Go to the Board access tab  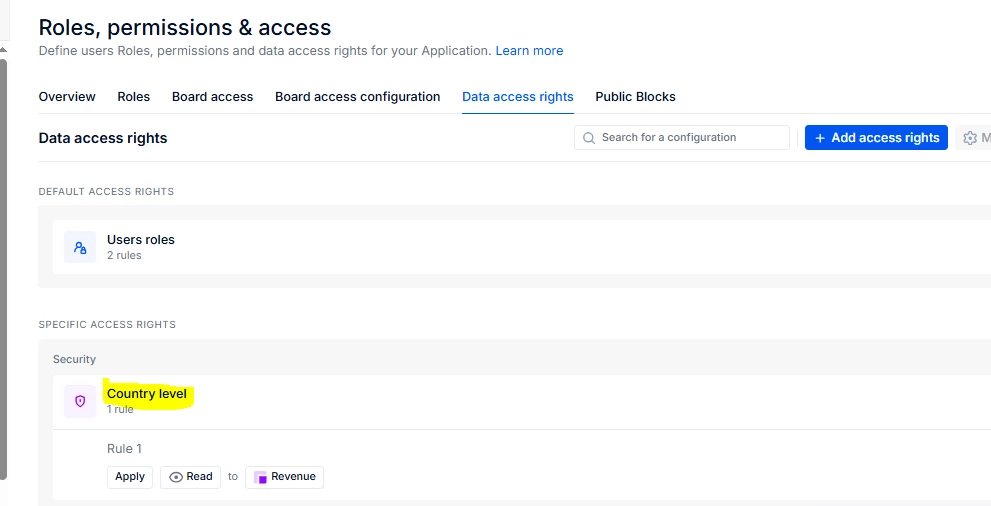pos(212,97)
